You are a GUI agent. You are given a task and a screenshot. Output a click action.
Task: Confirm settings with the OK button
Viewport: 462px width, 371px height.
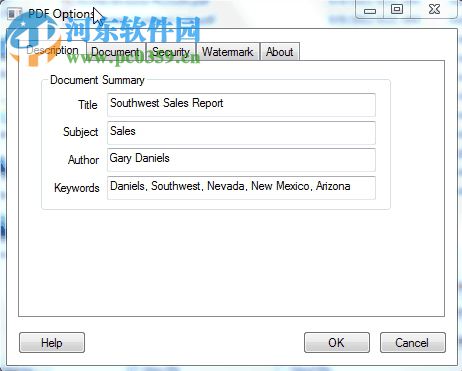pos(337,342)
